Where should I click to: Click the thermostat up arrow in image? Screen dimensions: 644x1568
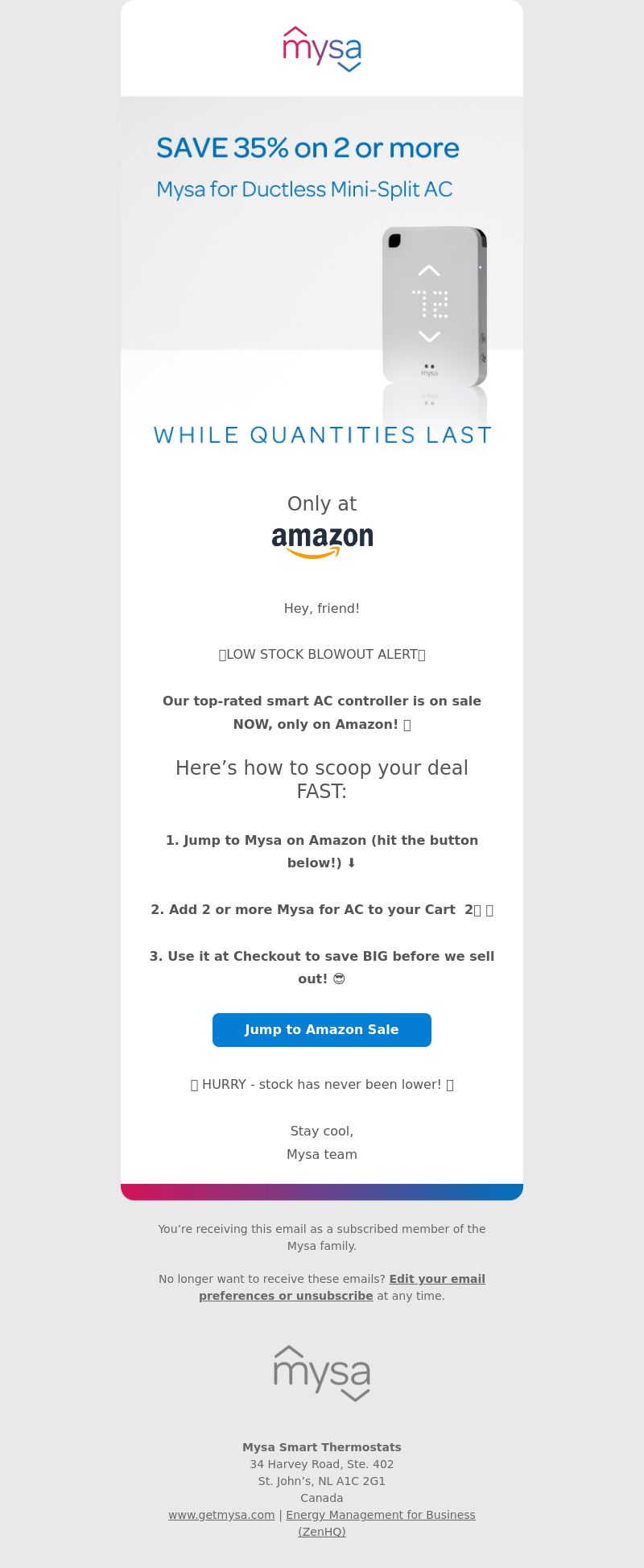(429, 271)
